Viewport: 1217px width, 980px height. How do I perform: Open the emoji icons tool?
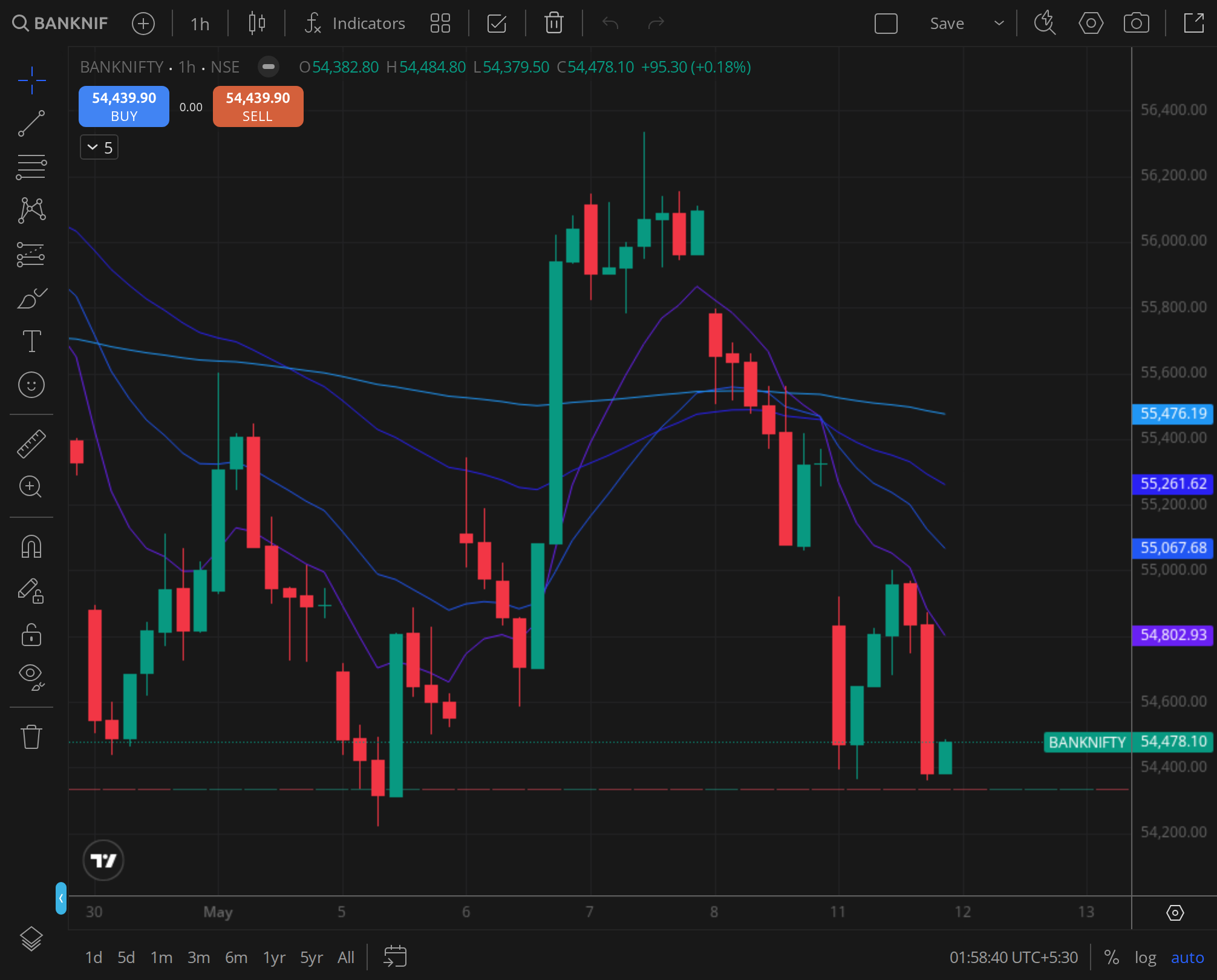[x=31, y=385]
